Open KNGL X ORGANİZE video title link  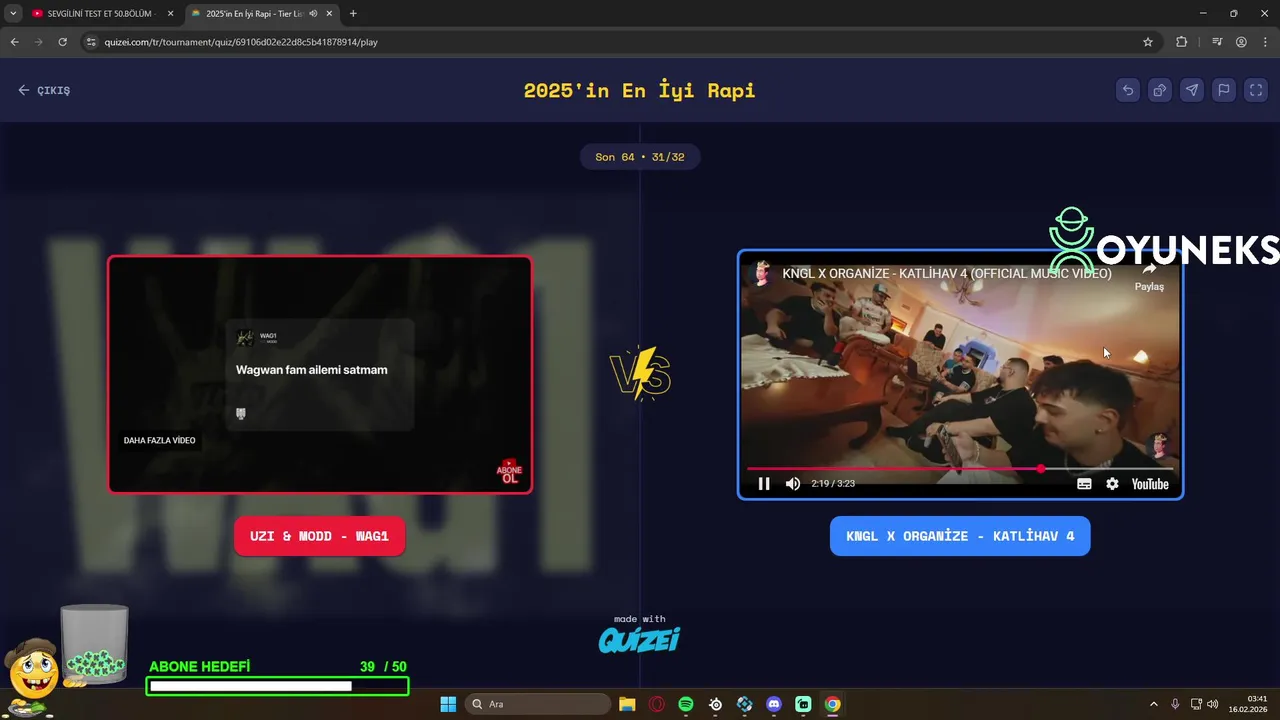coord(947,273)
